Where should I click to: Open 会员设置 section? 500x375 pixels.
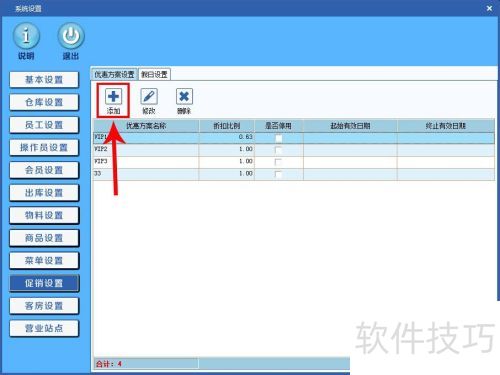point(44,170)
